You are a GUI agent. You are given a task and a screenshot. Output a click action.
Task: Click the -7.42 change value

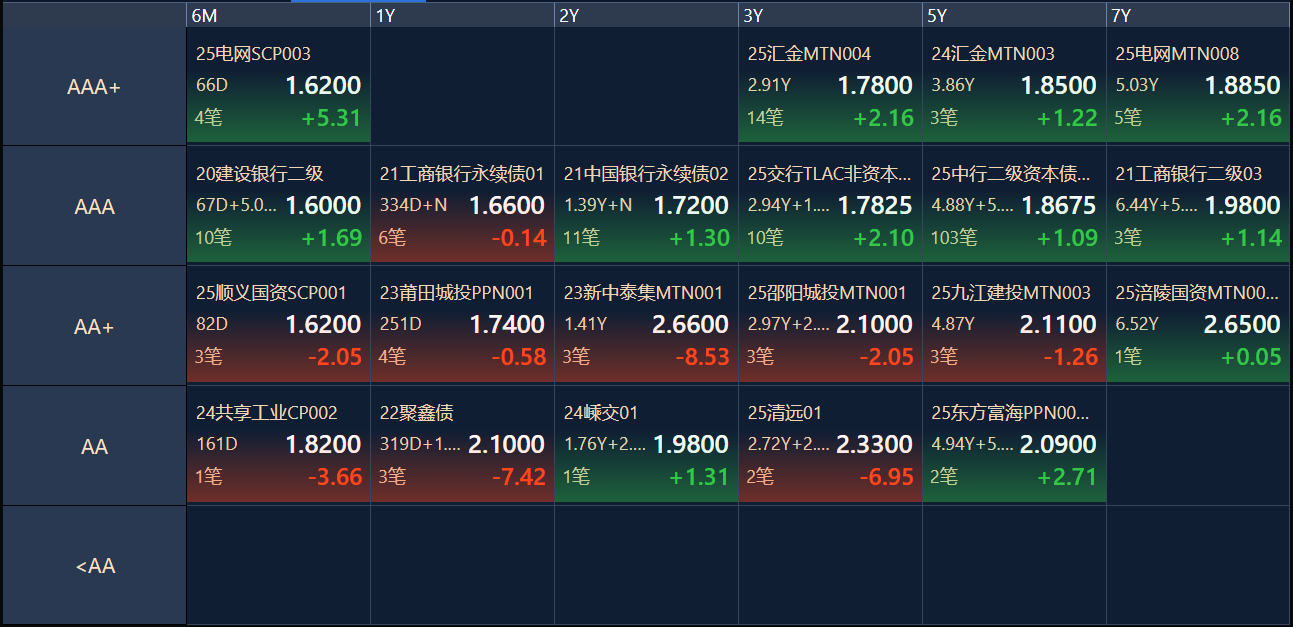coord(519,477)
